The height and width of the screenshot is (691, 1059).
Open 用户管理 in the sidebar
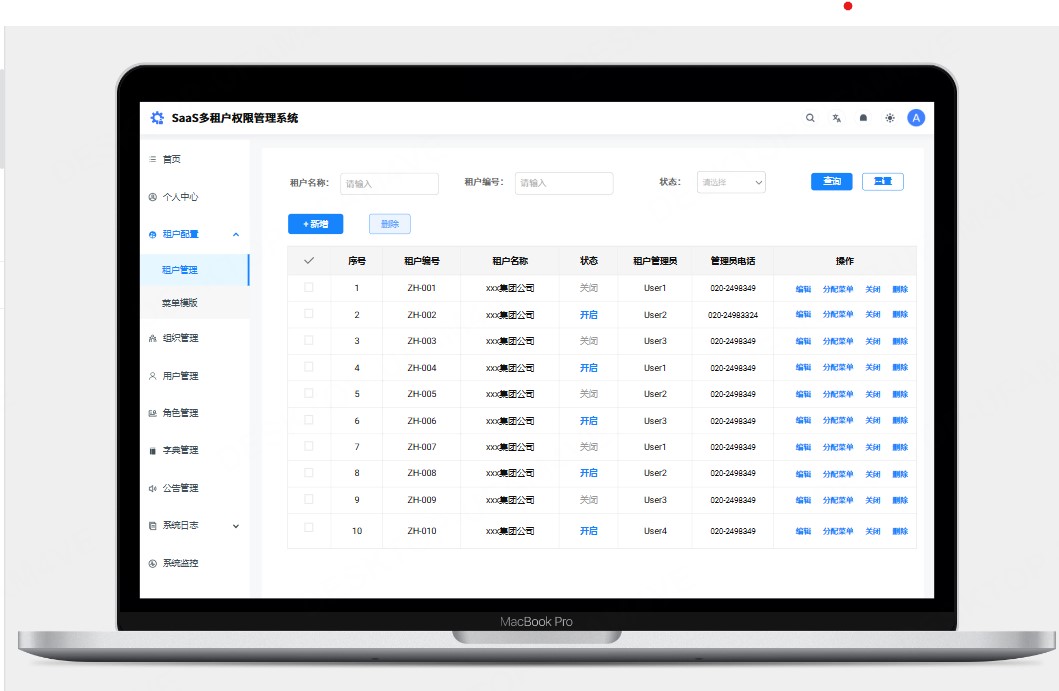pos(180,376)
